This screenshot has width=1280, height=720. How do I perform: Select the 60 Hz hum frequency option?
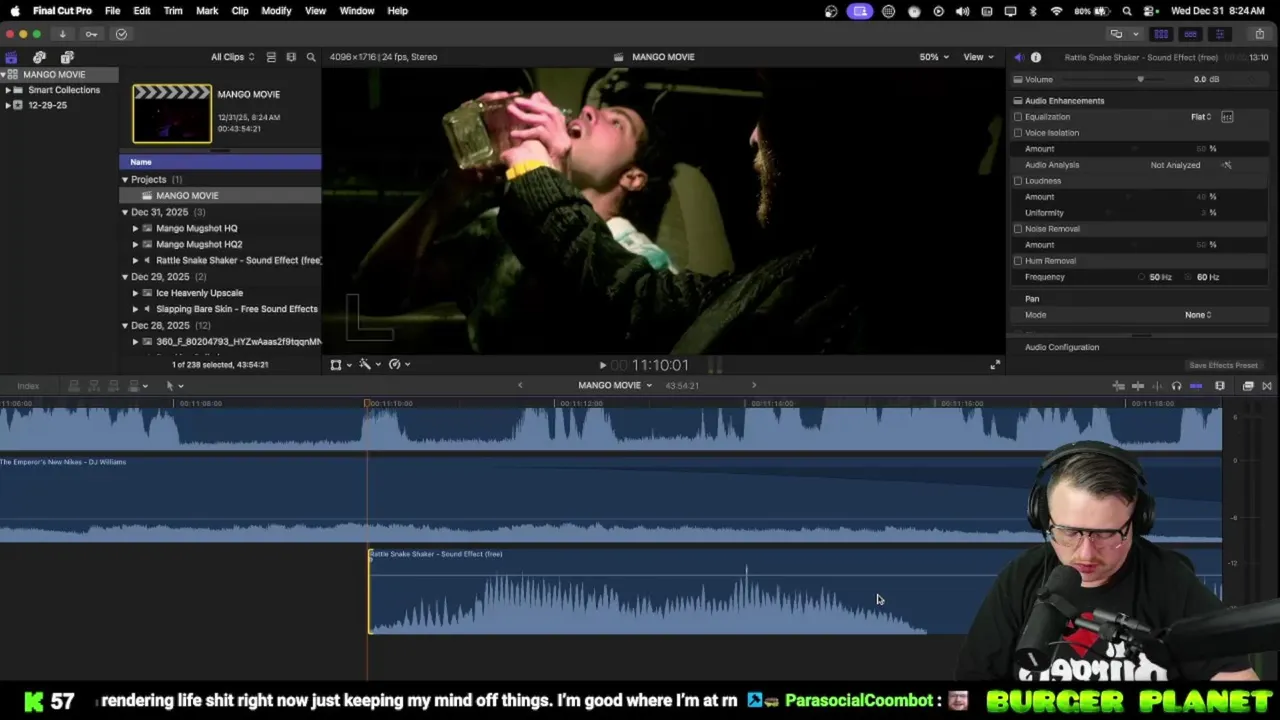point(1190,277)
